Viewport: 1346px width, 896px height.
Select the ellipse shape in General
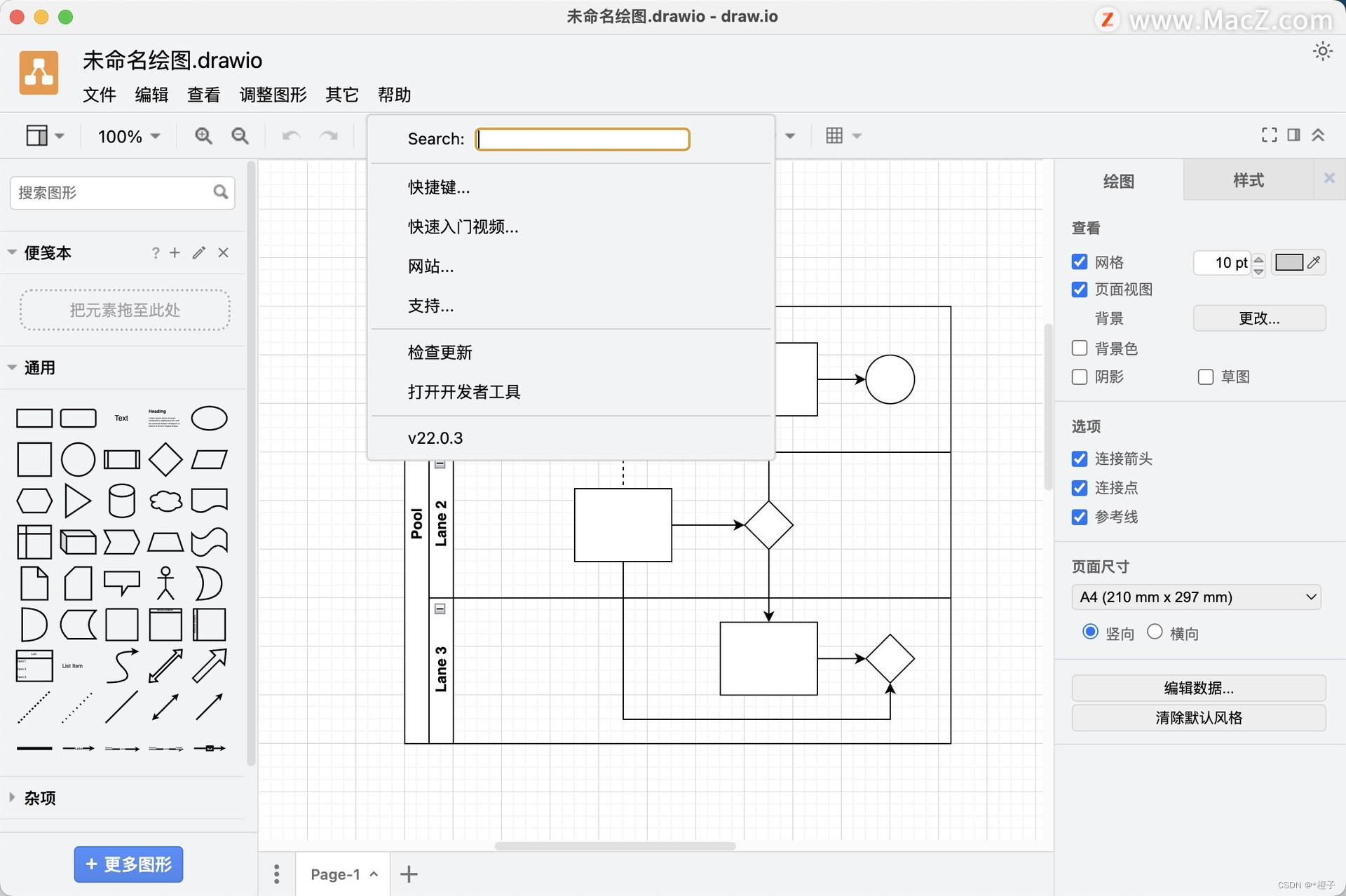click(x=209, y=418)
